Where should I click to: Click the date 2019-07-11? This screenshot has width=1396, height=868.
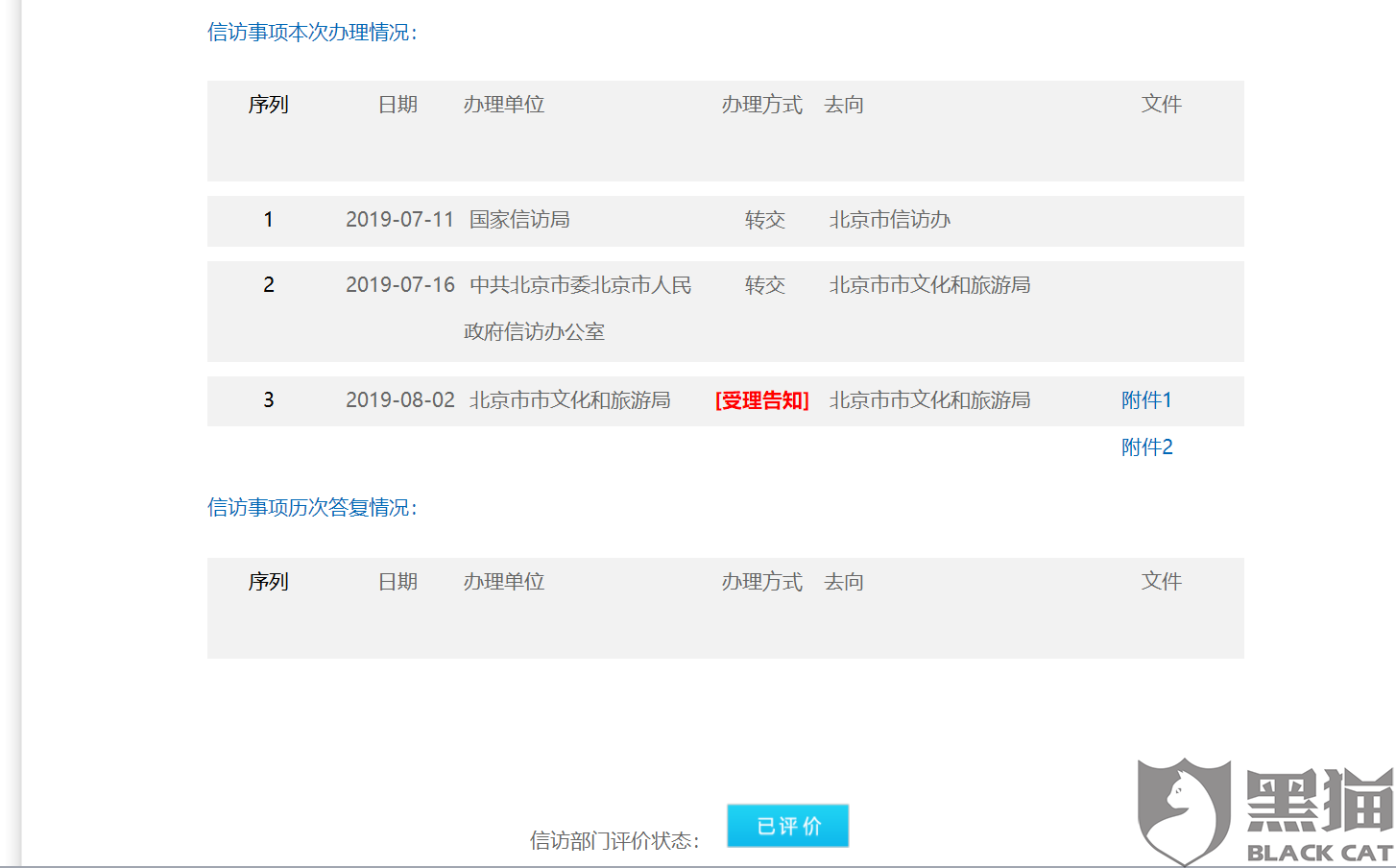tap(399, 220)
